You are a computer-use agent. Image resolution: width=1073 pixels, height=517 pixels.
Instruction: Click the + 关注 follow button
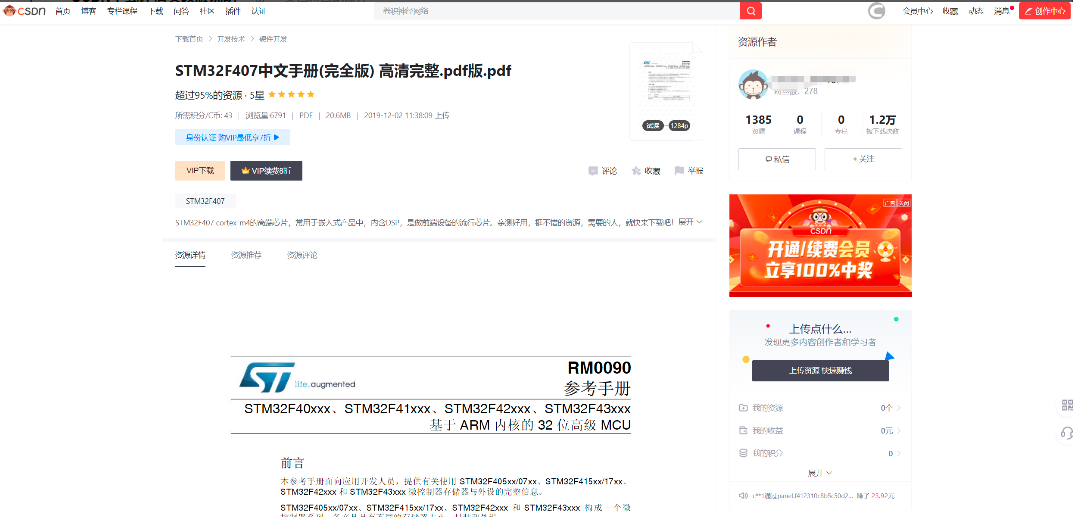click(x=863, y=159)
